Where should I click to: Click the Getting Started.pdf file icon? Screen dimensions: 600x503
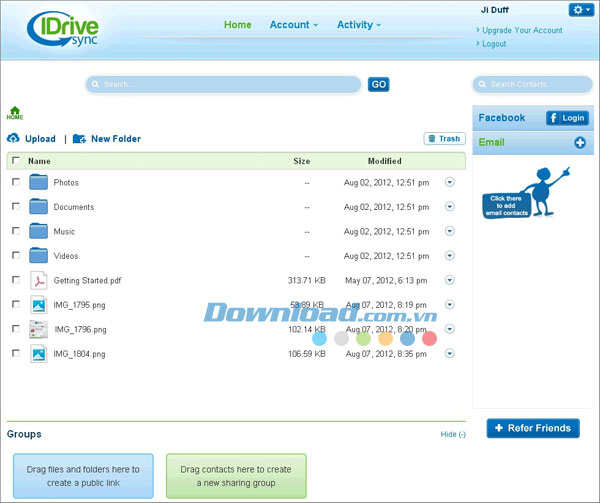[x=39, y=281]
